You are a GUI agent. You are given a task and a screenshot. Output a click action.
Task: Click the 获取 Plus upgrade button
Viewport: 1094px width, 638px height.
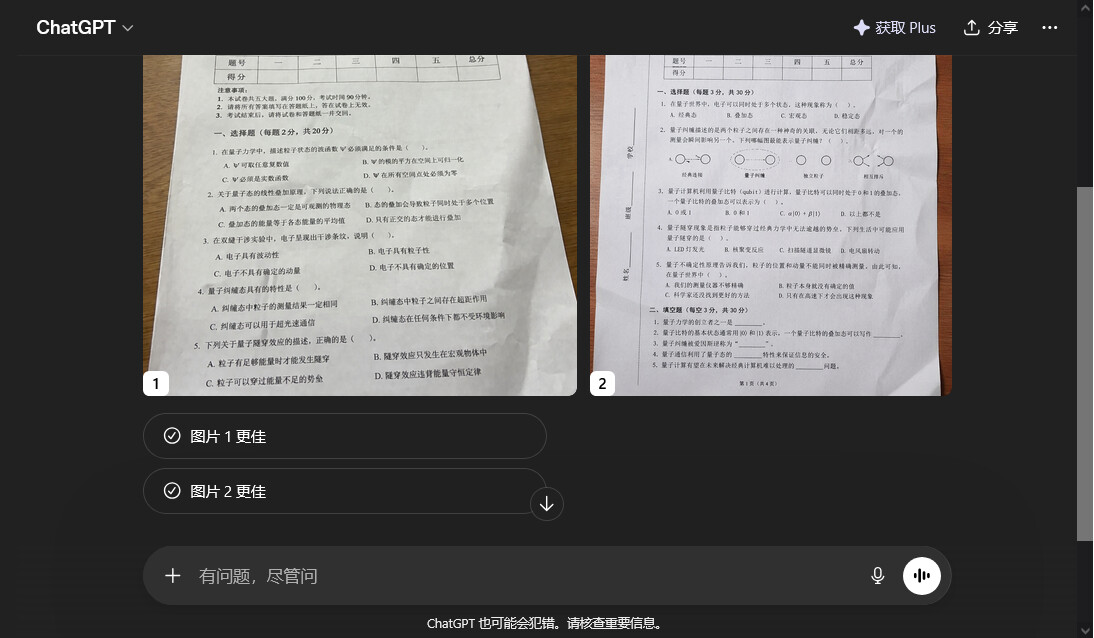(894, 27)
